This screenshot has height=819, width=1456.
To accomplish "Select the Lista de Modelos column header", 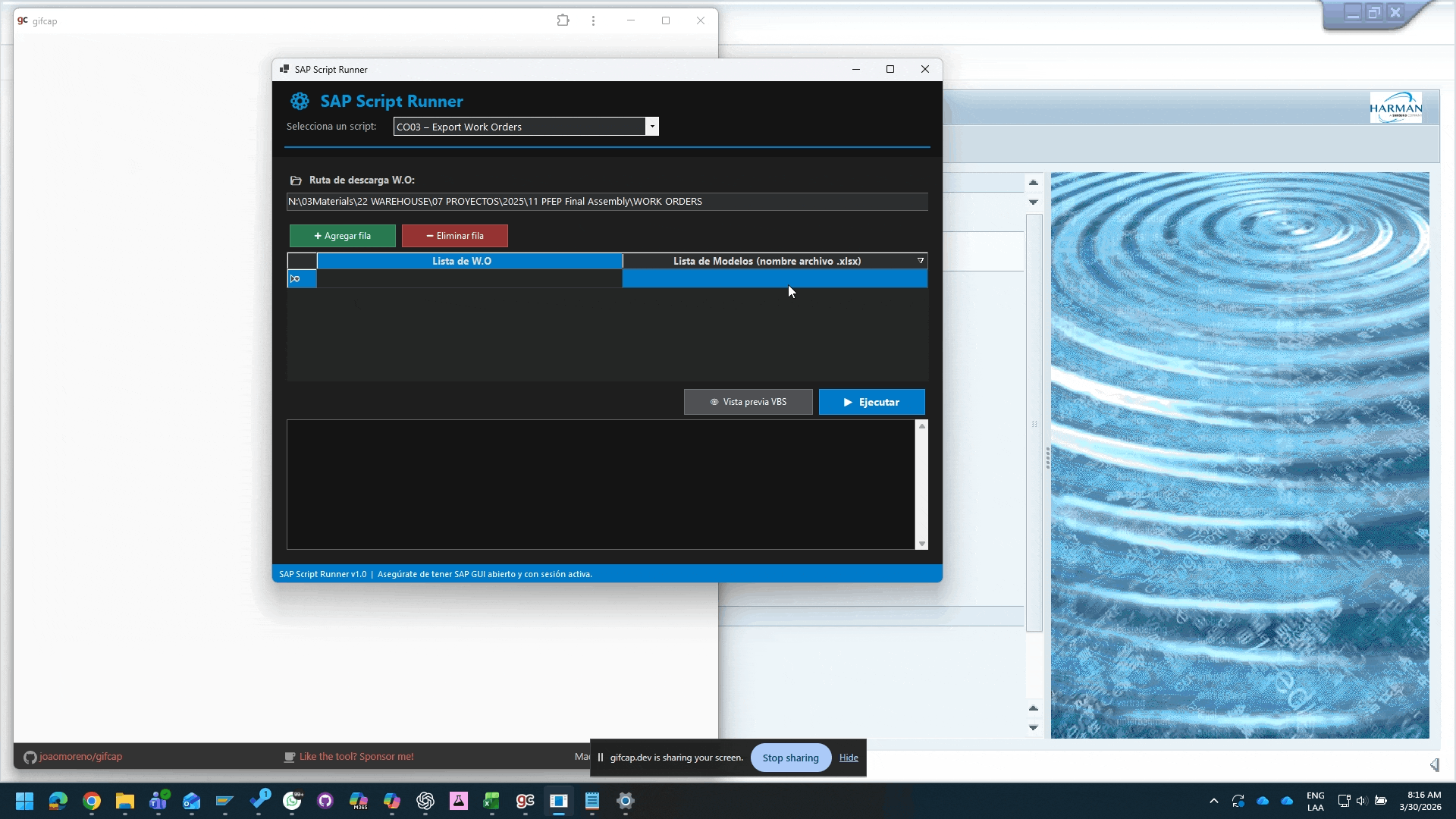I will pos(766,261).
